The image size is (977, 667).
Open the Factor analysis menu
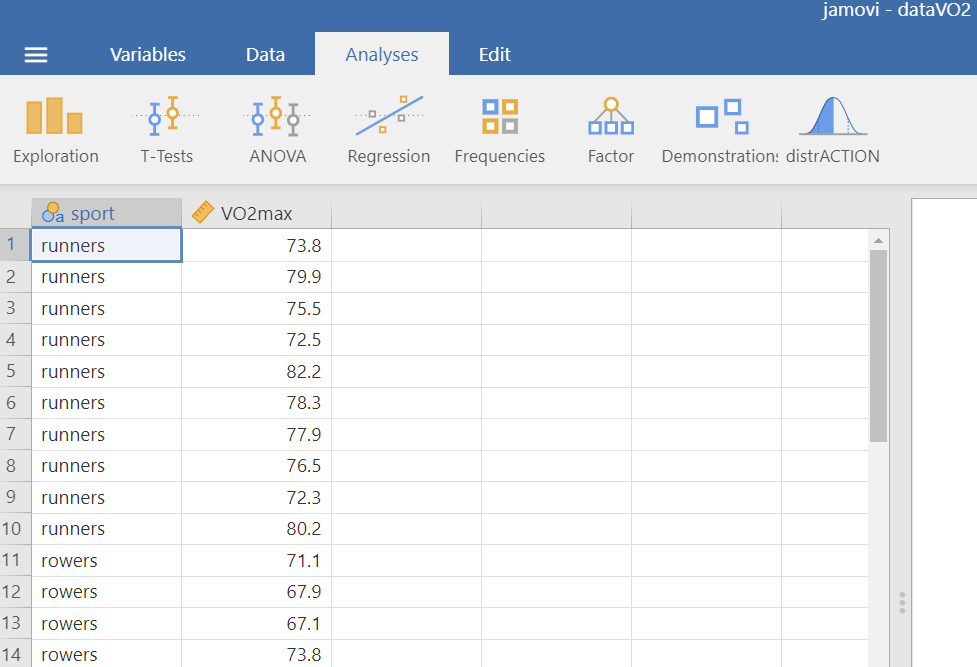610,130
